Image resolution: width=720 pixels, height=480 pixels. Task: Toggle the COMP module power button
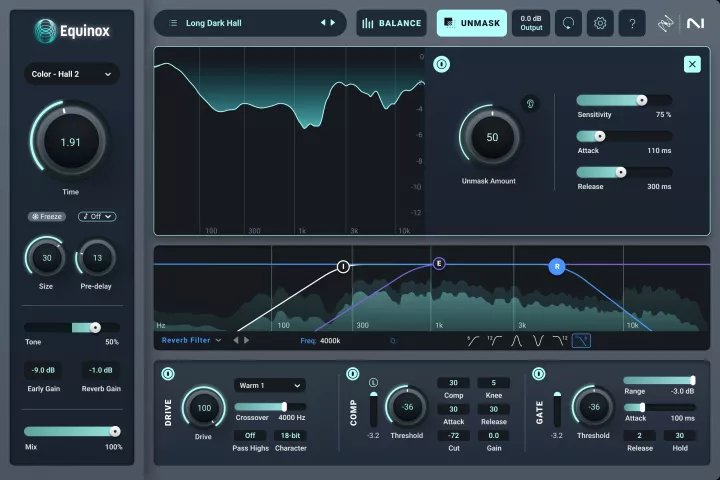click(353, 374)
